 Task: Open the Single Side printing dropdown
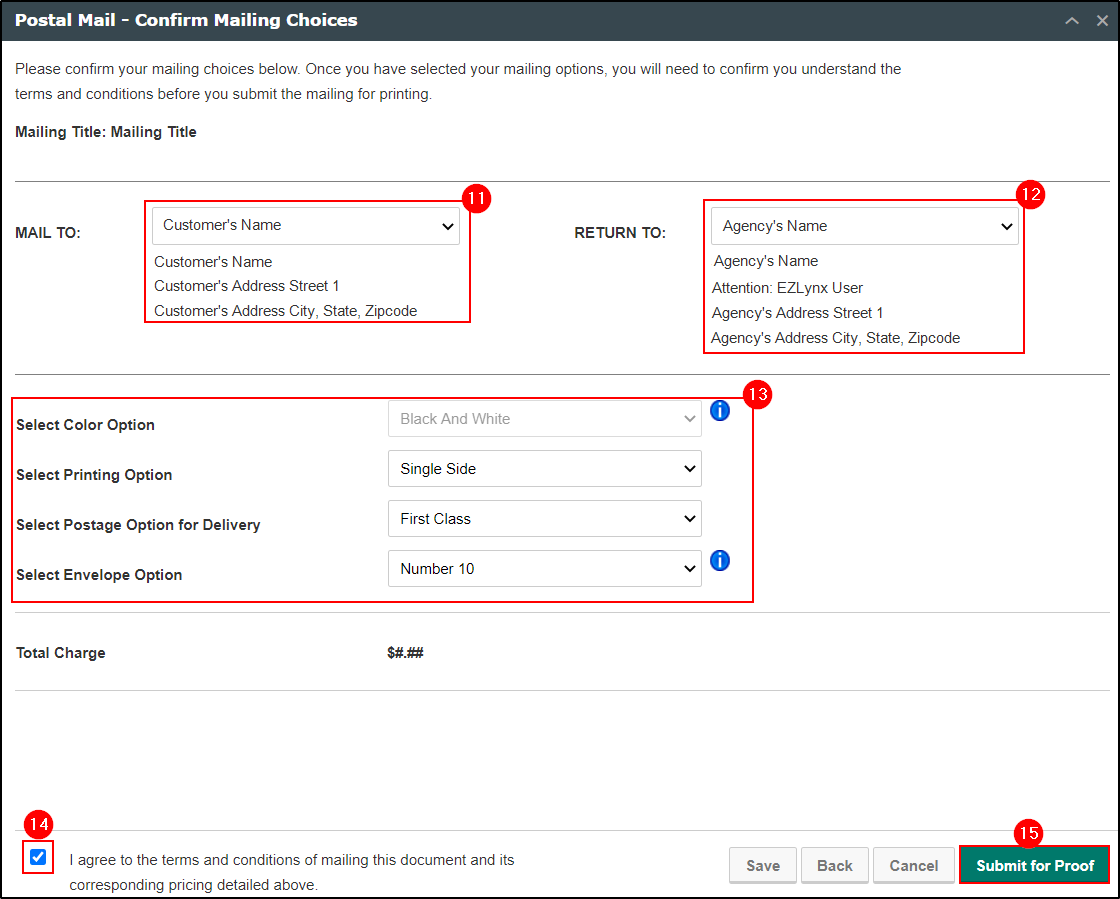[x=544, y=468]
